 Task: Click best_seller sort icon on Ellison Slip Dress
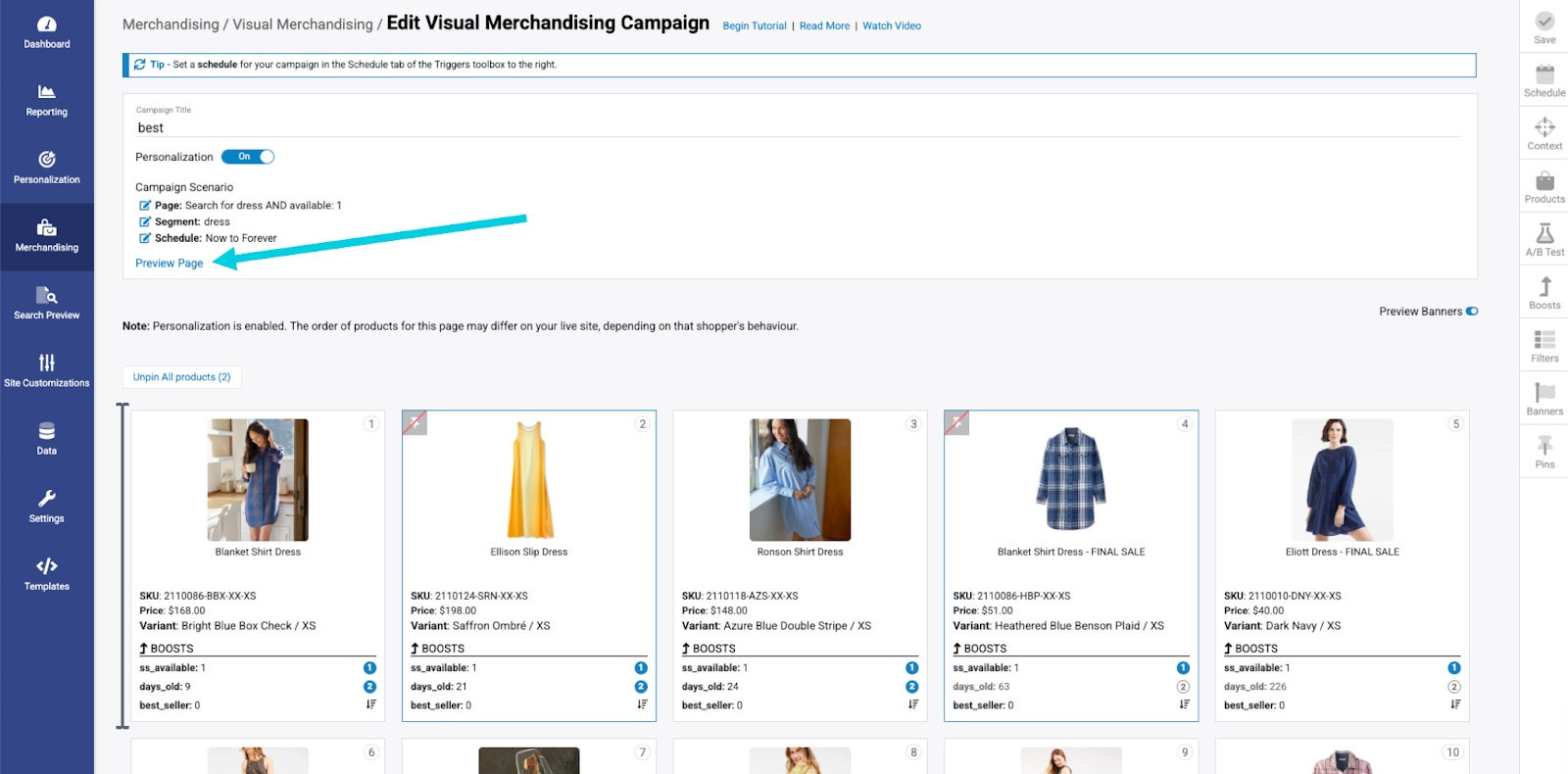(642, 704)
